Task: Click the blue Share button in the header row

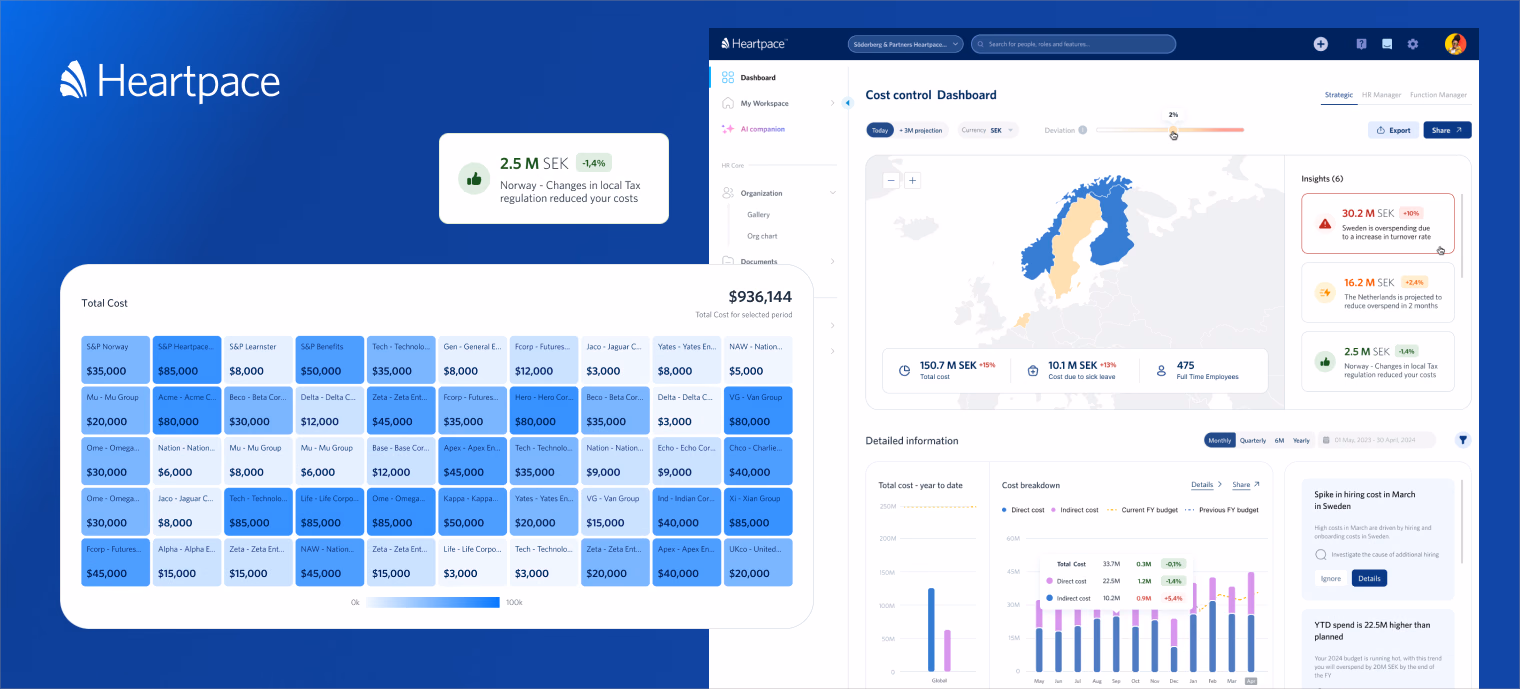Action: click(x=1447, y=130)
